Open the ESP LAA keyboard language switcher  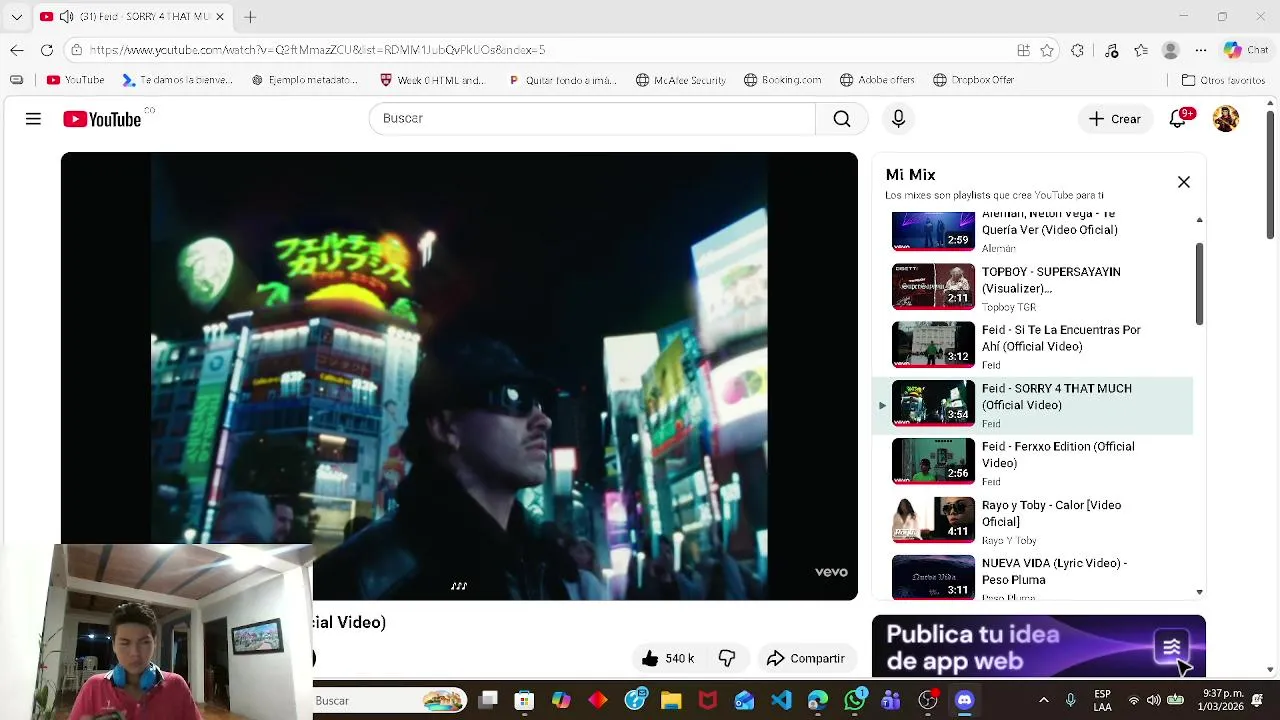coord(1102,700)
